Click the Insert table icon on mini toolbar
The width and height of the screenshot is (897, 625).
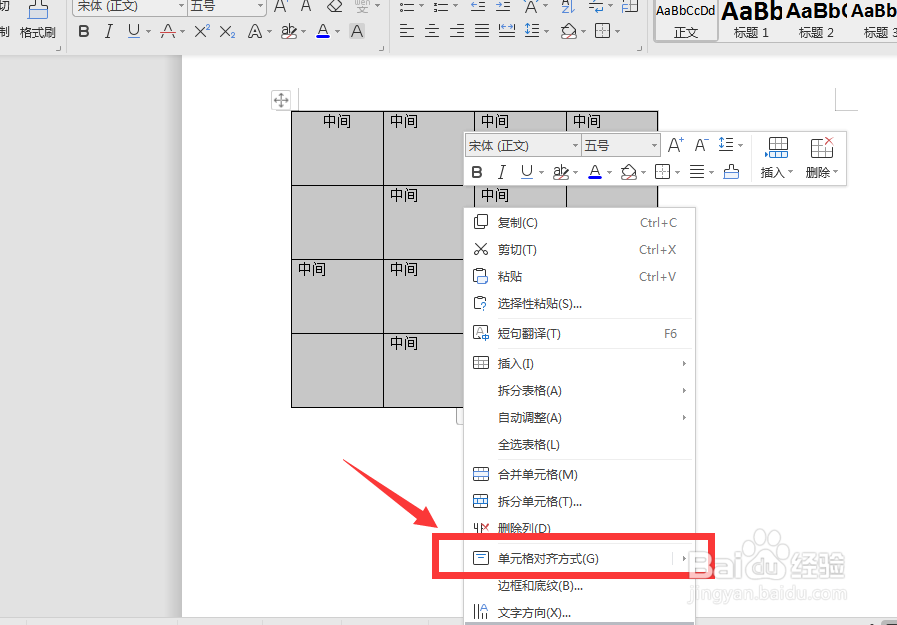(778, 149)
